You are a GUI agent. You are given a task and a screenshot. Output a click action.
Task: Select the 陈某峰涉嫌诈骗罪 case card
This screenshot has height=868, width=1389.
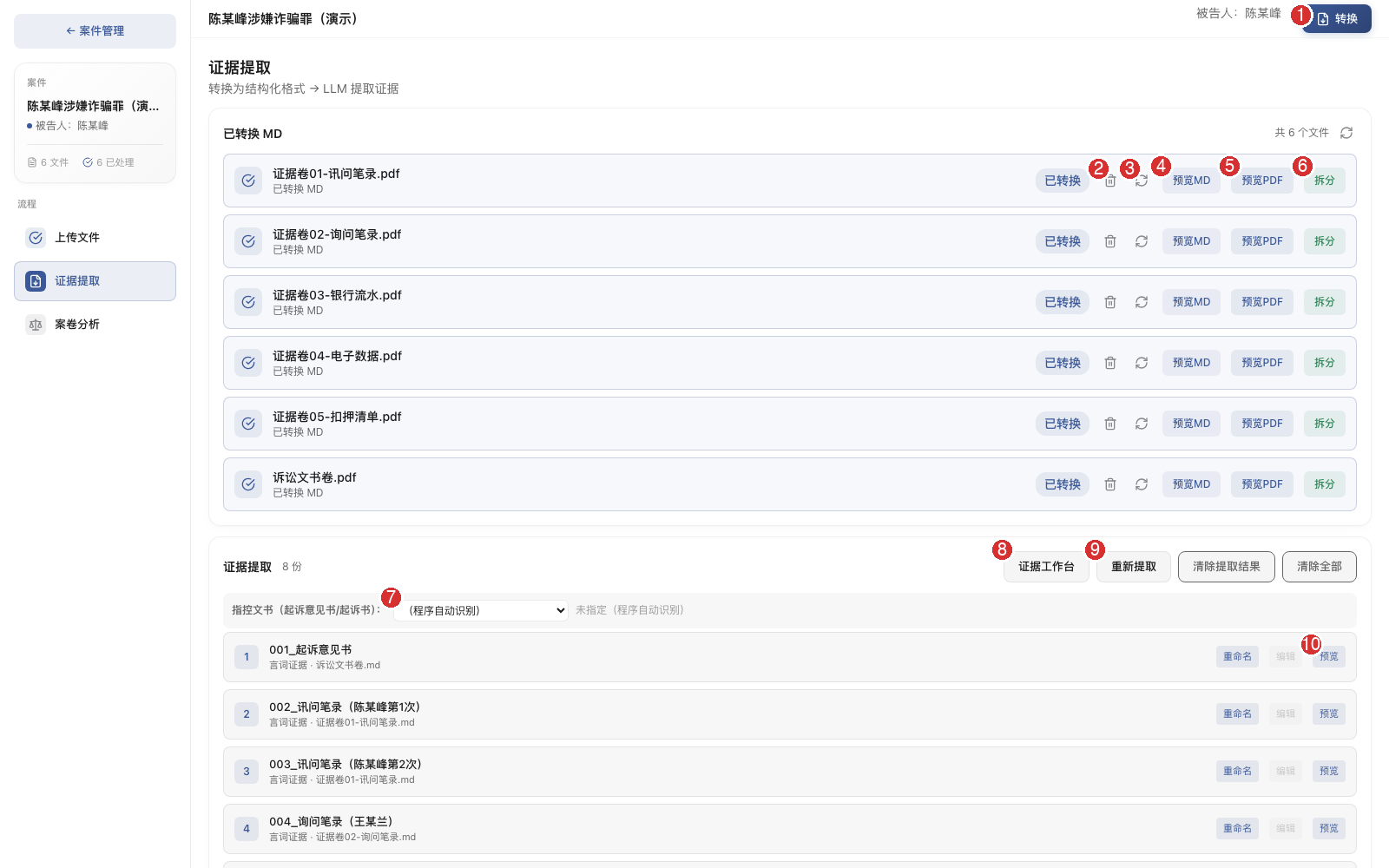tap(95, 123)
